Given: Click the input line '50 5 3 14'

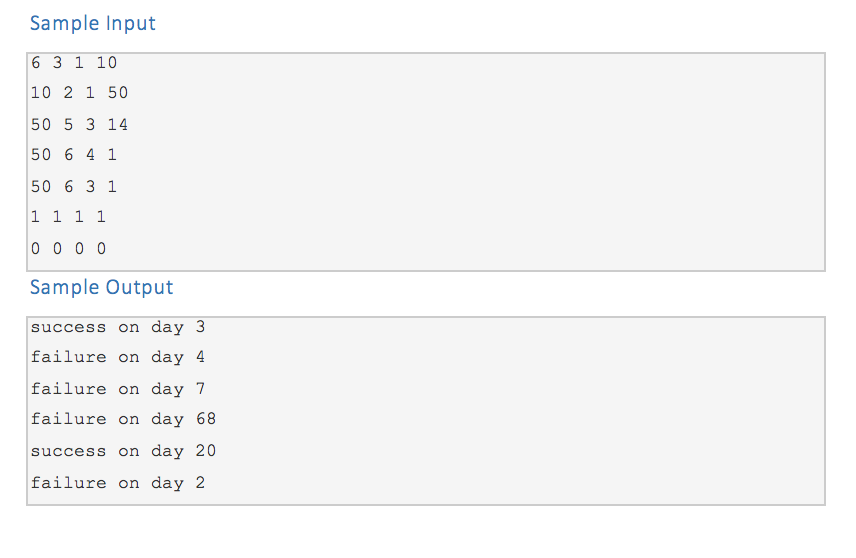Looking at the screenshot, I should pyautogui.click(x=79, y=124).
